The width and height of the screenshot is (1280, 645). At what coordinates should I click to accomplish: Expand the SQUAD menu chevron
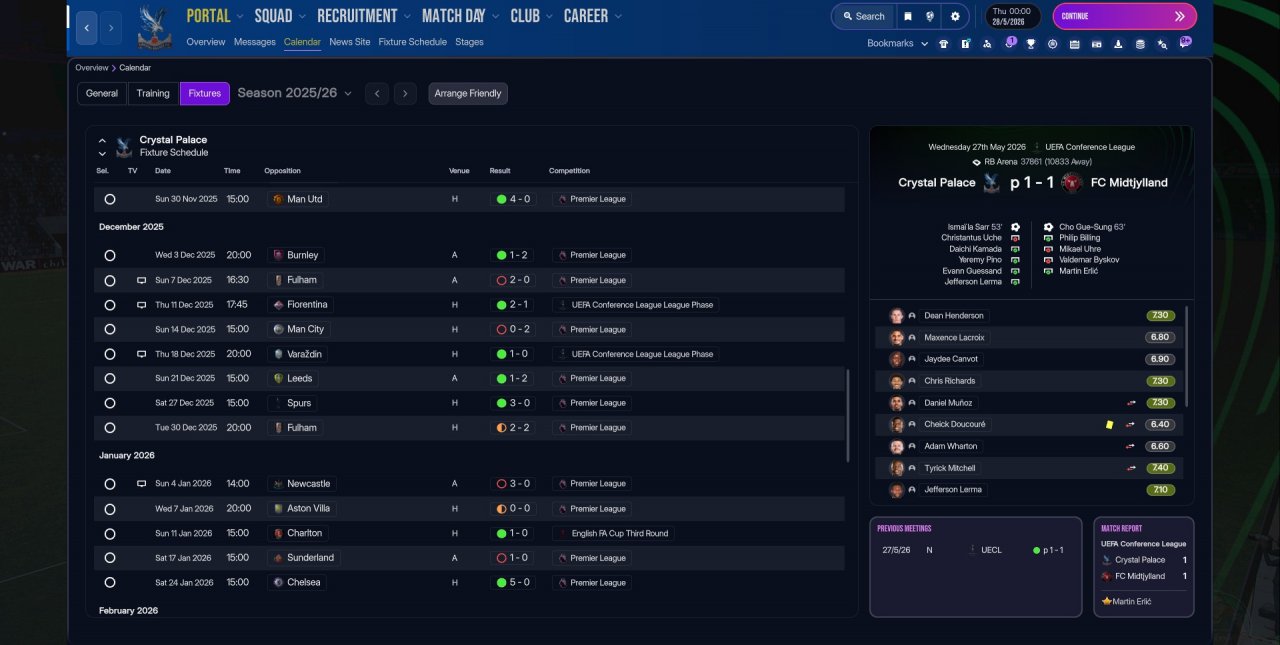click(x=303, y=16)
